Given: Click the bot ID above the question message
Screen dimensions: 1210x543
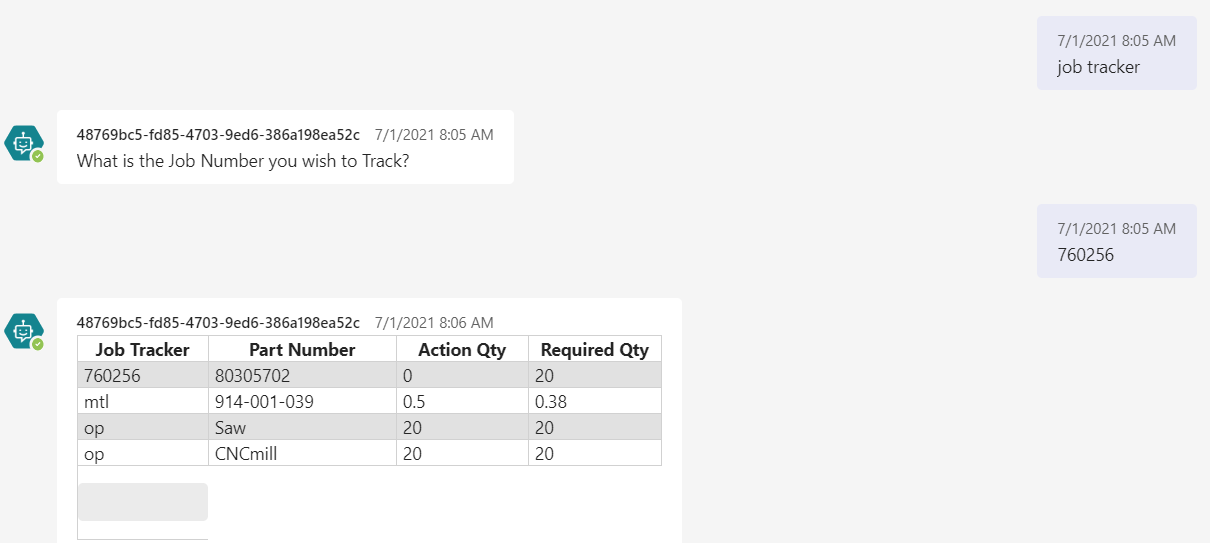Looking at the screenshot, I should point(218,135).
